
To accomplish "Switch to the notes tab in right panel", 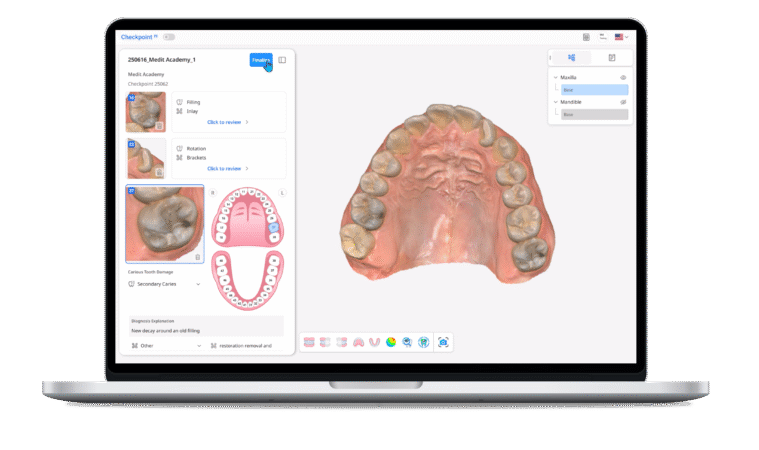I will (611, 58).
